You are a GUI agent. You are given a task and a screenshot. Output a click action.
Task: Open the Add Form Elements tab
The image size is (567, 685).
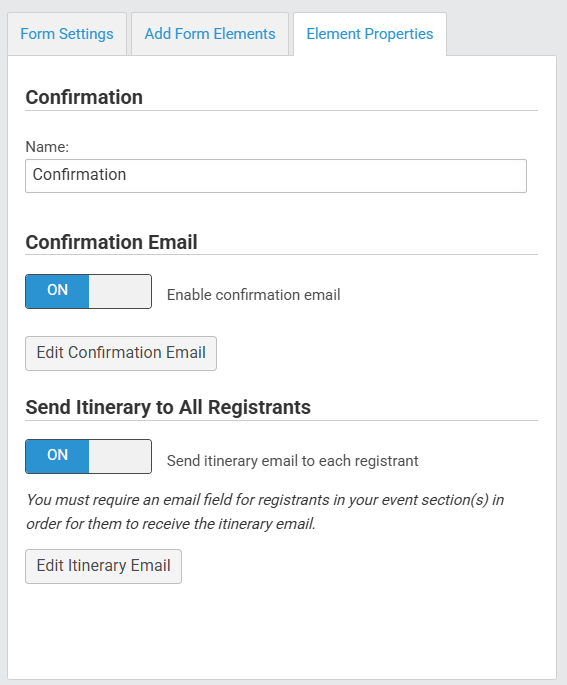[210, 34]
